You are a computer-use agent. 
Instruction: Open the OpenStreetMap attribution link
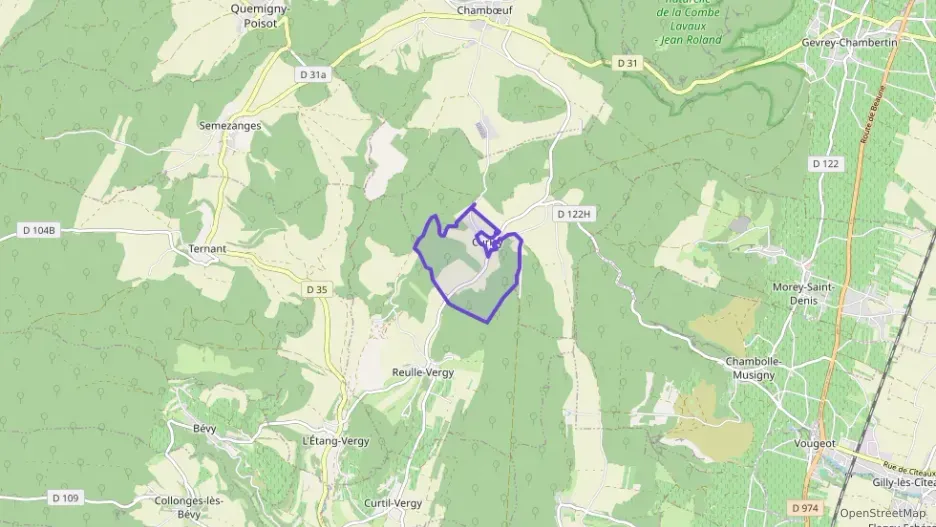coord(882,513)
